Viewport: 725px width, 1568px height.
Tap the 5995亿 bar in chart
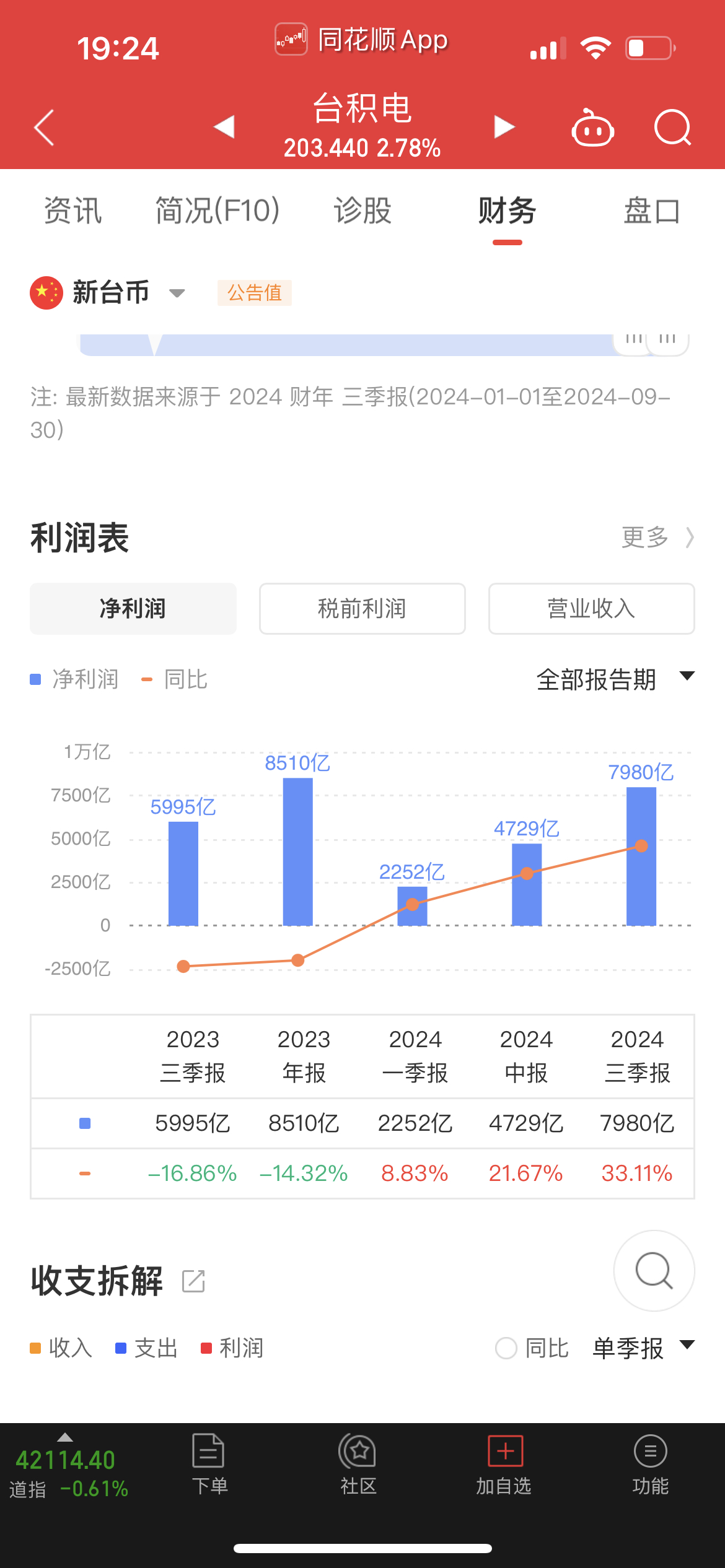pyautogui.click(x=183, y=874)
